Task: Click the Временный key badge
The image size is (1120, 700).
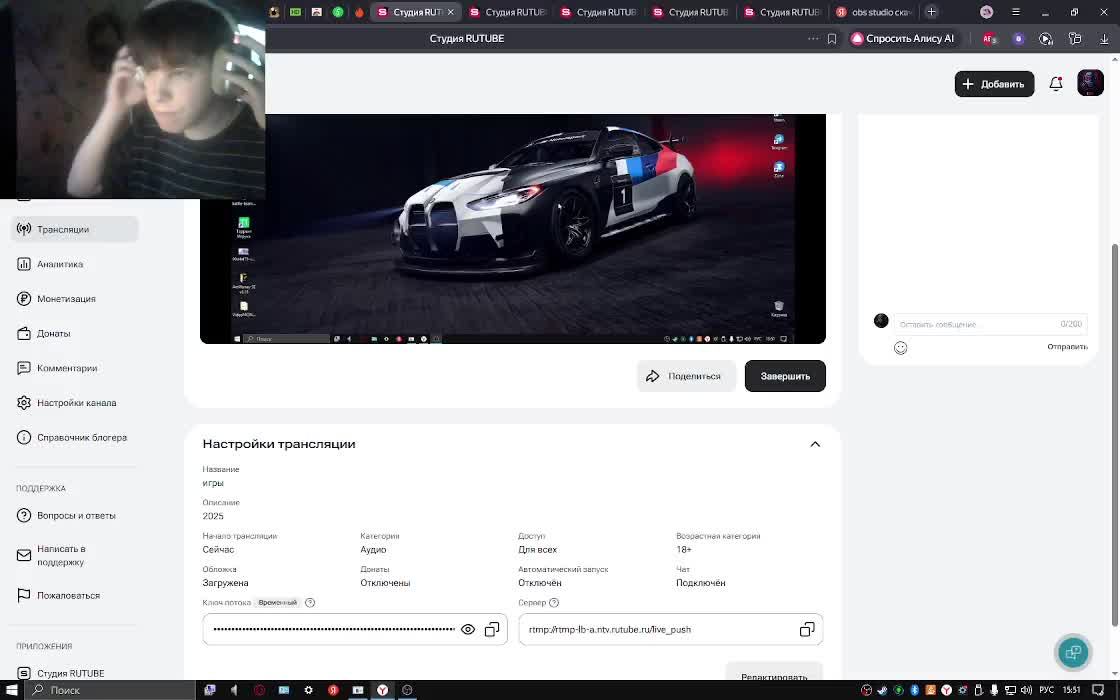Action: 277,602
